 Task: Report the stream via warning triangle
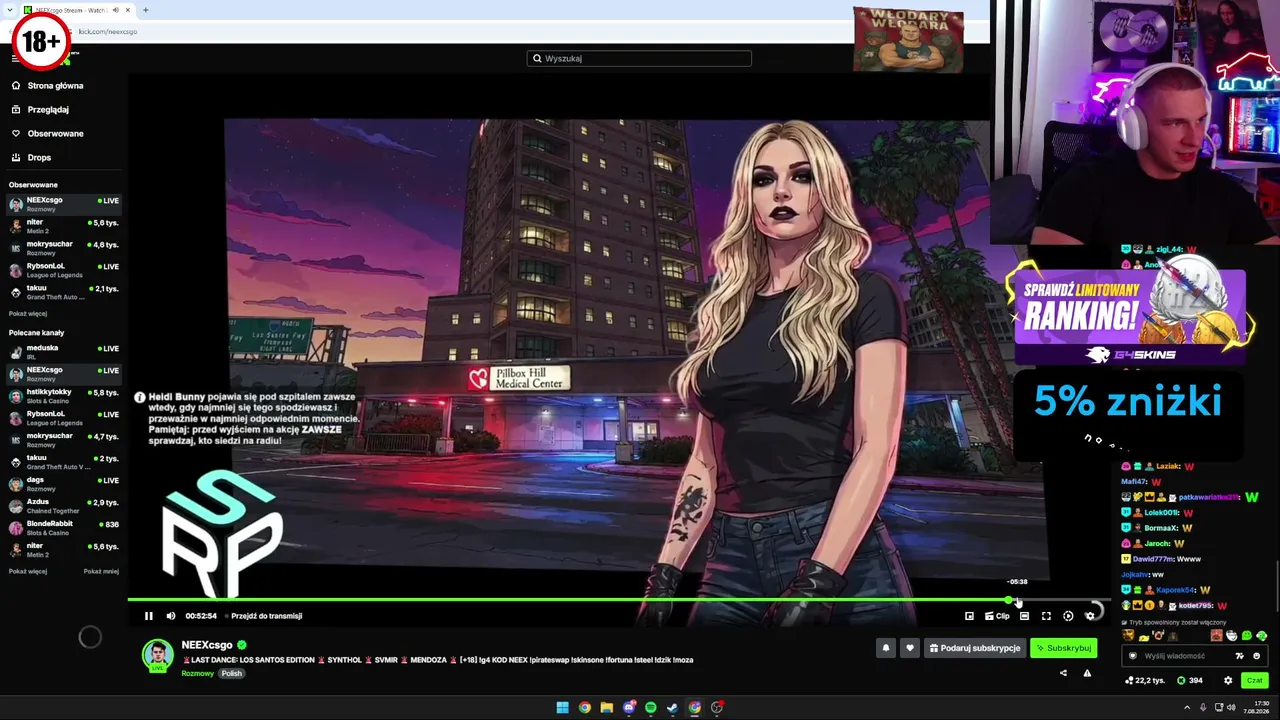coord(1087,673)
